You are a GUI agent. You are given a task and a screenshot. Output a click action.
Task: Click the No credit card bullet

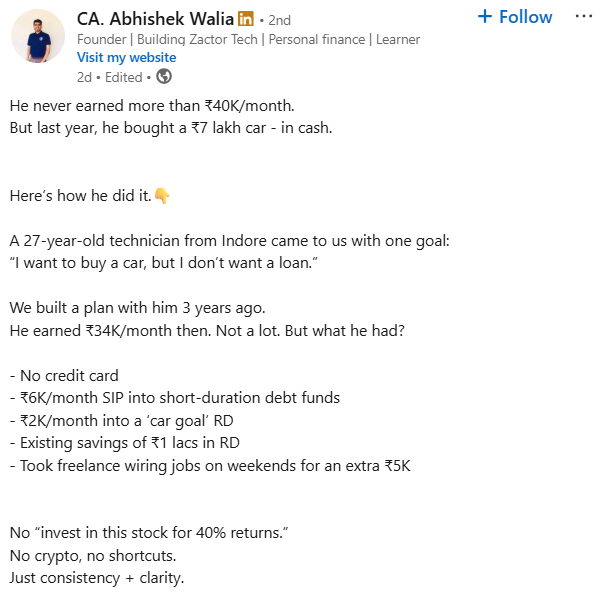click(64, 376)
